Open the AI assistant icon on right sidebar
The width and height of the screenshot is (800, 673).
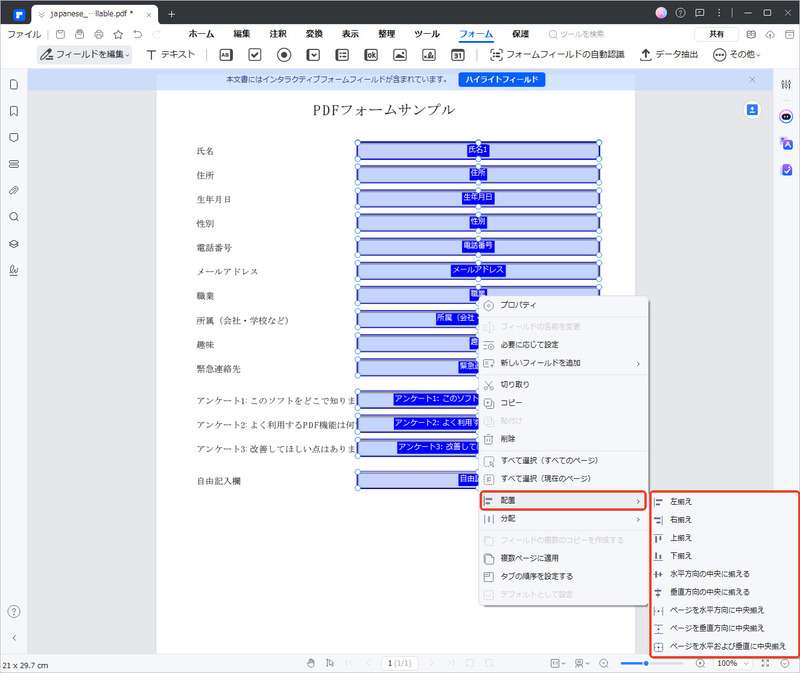[786, 117]
